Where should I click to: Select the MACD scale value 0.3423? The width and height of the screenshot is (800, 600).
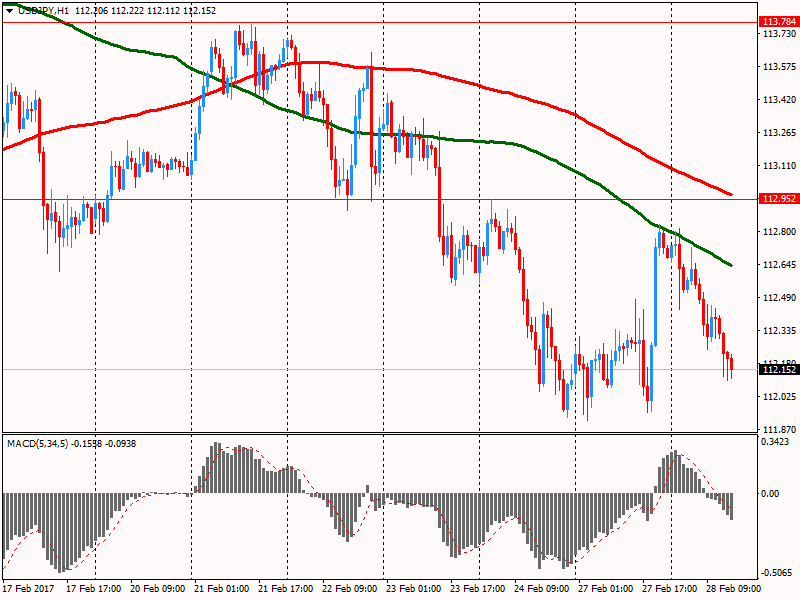(774, 442)
